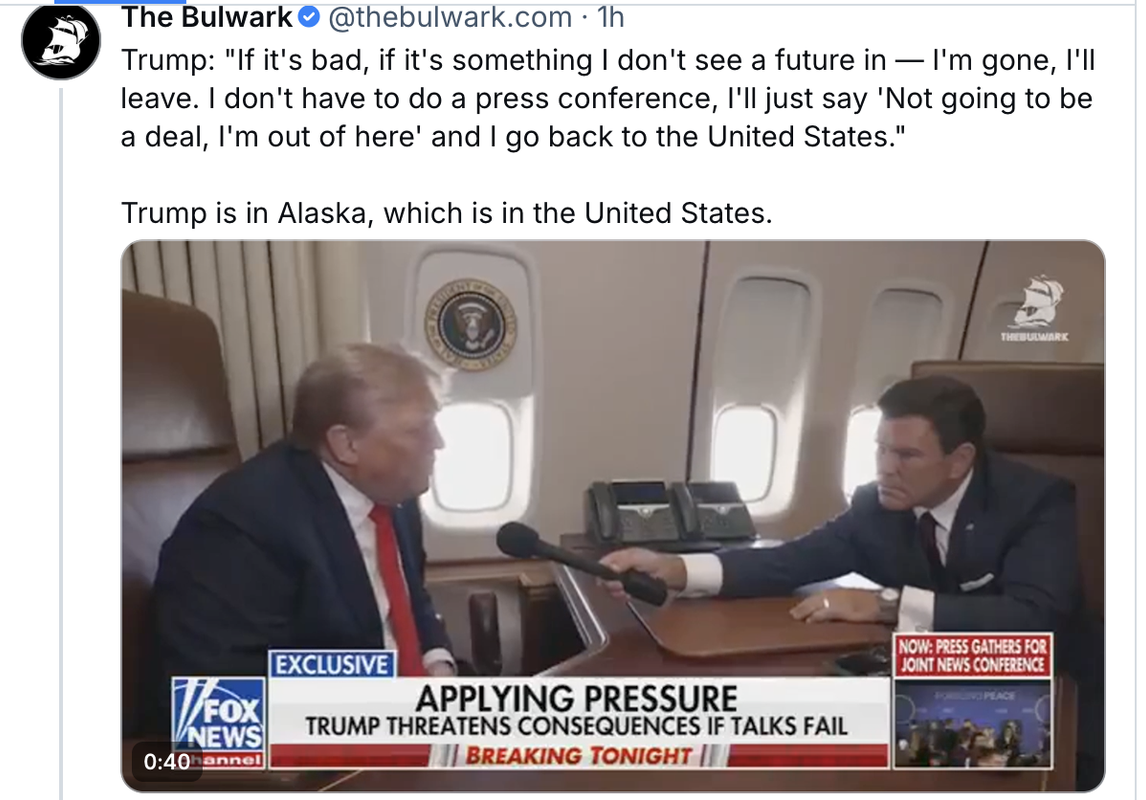This screenshot has height=800, width=1146.
Task: Click the vertical thread line below the avatar
Action: (61, 443)
